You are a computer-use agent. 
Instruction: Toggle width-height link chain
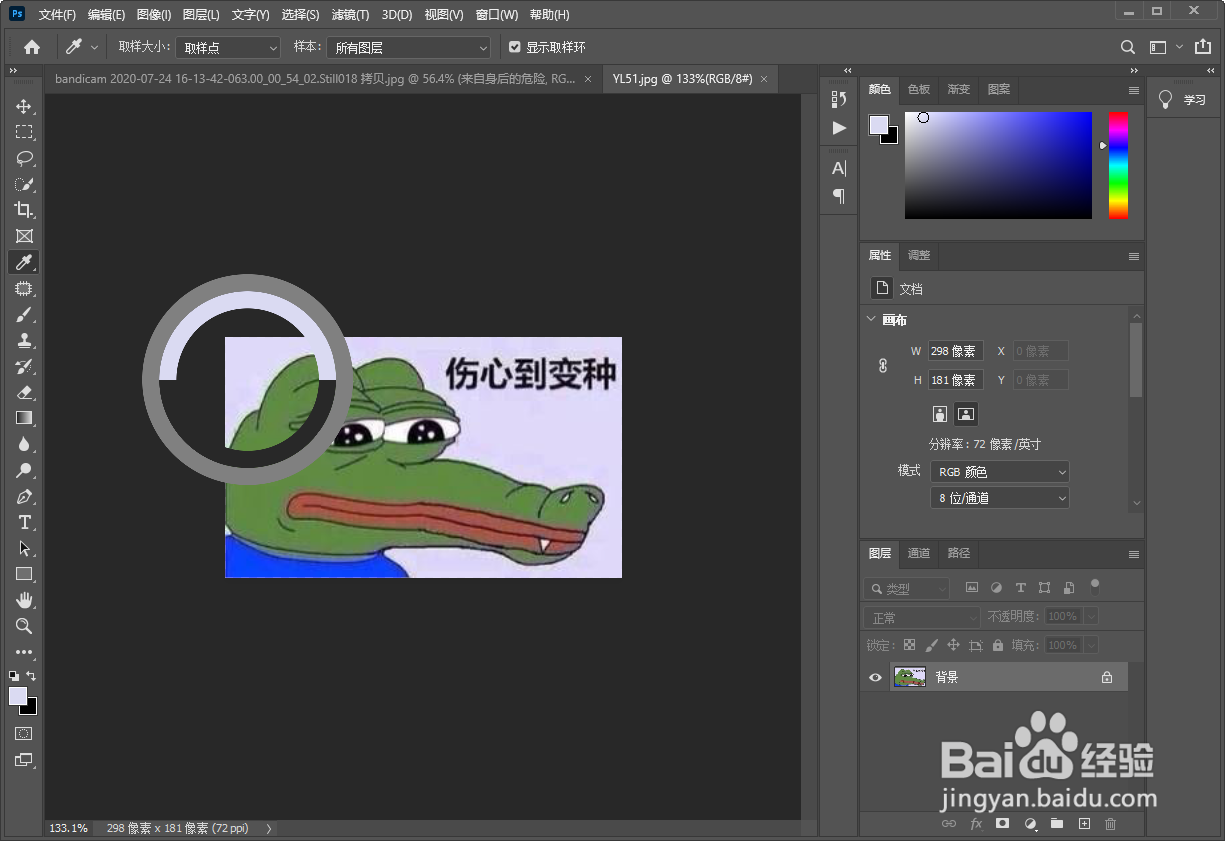[x=883, y=366]
